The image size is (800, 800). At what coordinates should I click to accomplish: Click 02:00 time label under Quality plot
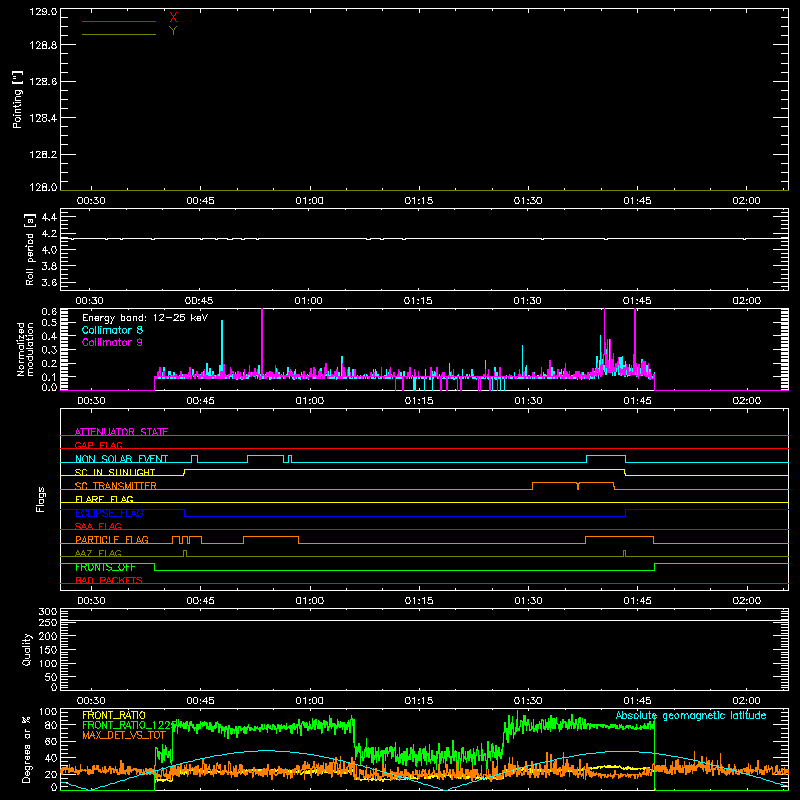[x=746, y=701]
